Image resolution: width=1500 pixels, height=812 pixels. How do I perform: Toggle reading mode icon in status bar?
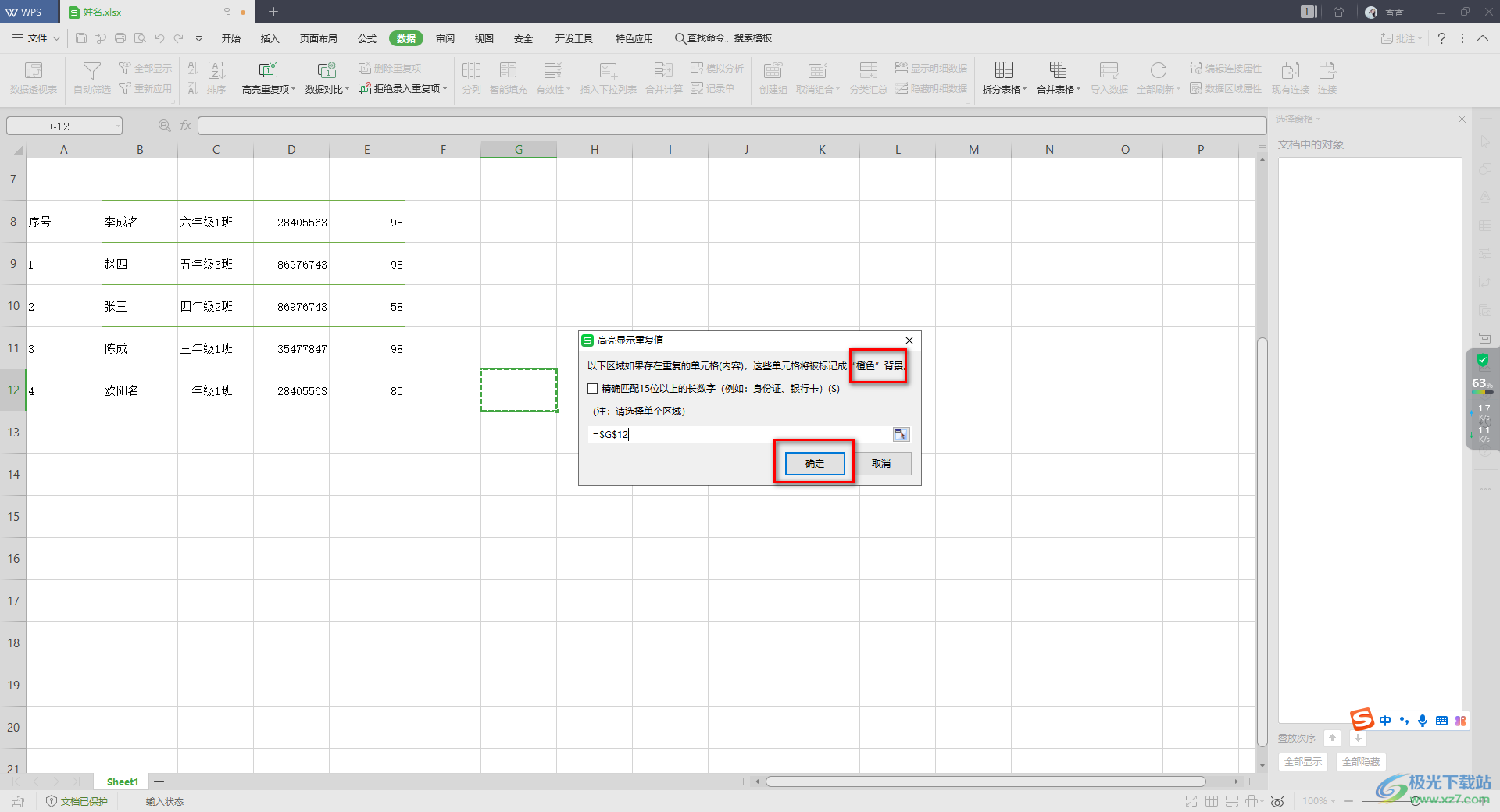coord(1252,801)
